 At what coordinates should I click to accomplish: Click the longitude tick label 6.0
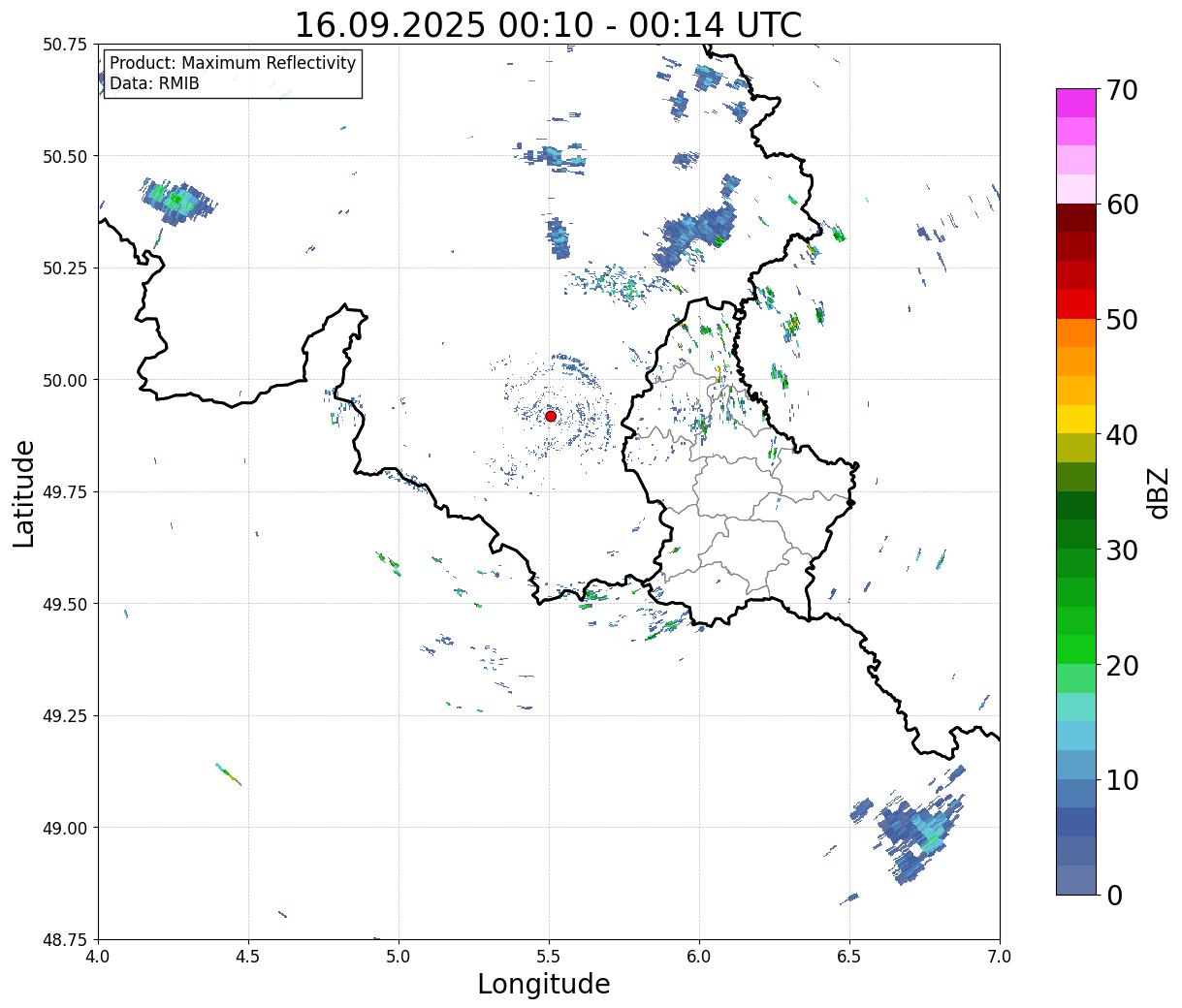pyautogui.click(x=699, y=957)
